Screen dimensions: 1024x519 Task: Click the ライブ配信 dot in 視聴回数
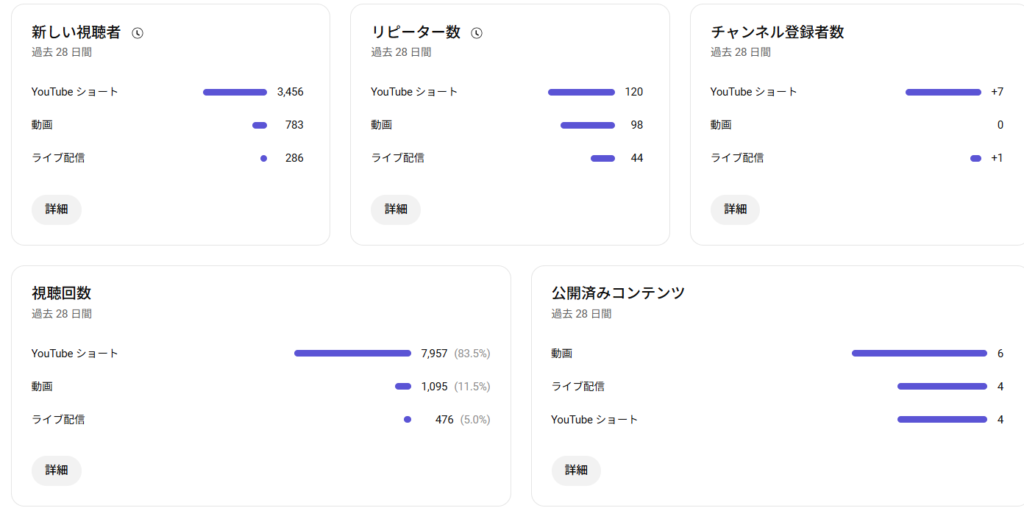(x=407, y=419)
